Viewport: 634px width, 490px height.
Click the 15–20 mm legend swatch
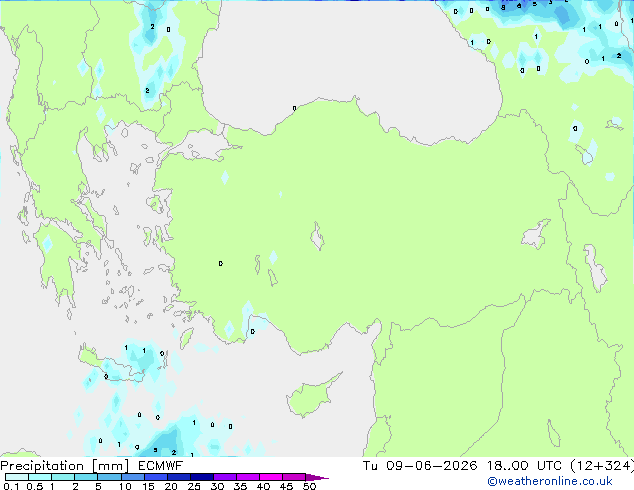[x=155, y=477]
